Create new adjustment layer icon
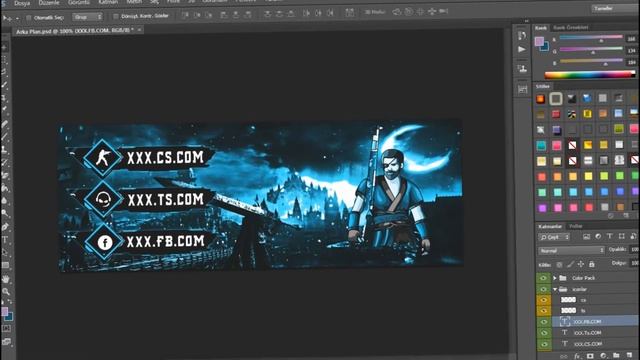This screenshot has width=640, height=360. [x=603, y=356]
